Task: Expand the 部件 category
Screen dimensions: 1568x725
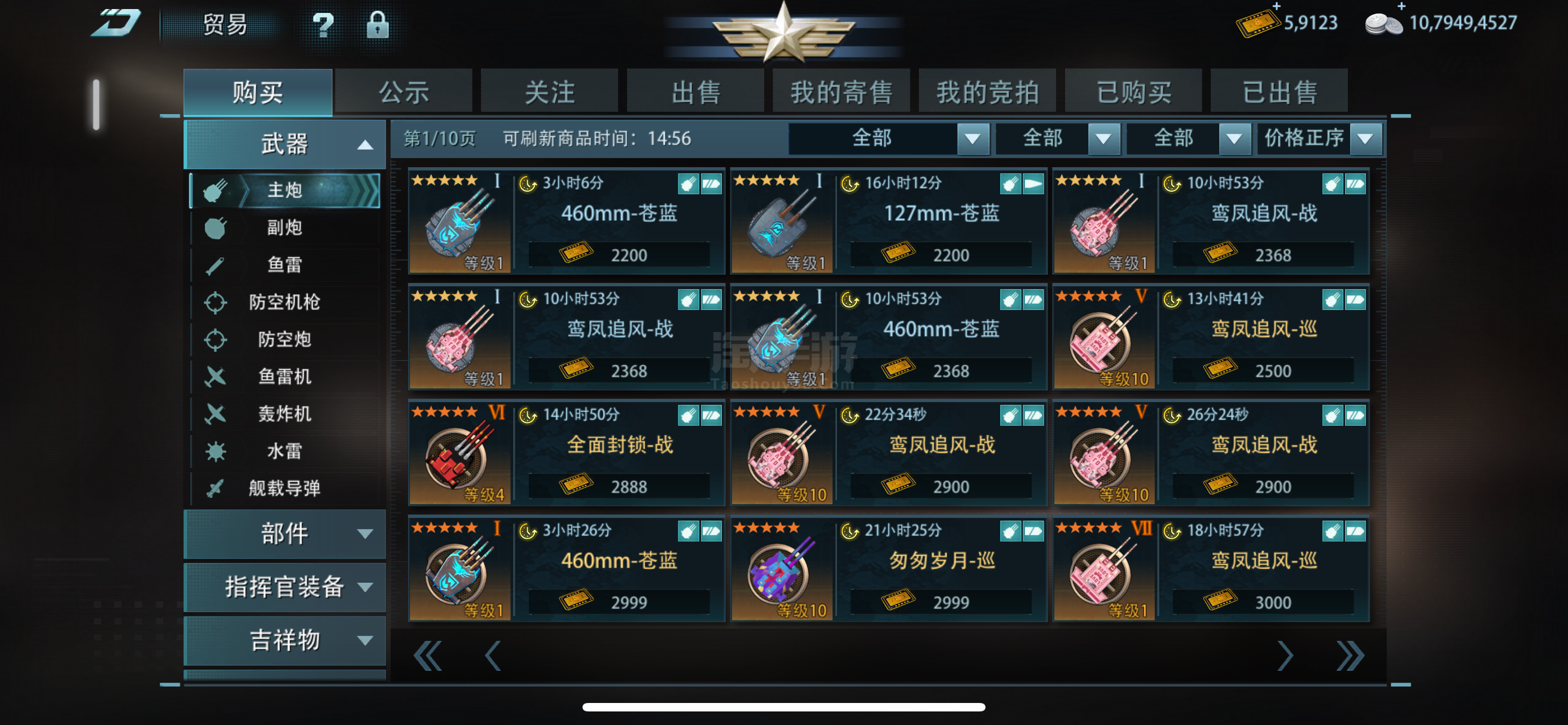Action: coord(284,534)
